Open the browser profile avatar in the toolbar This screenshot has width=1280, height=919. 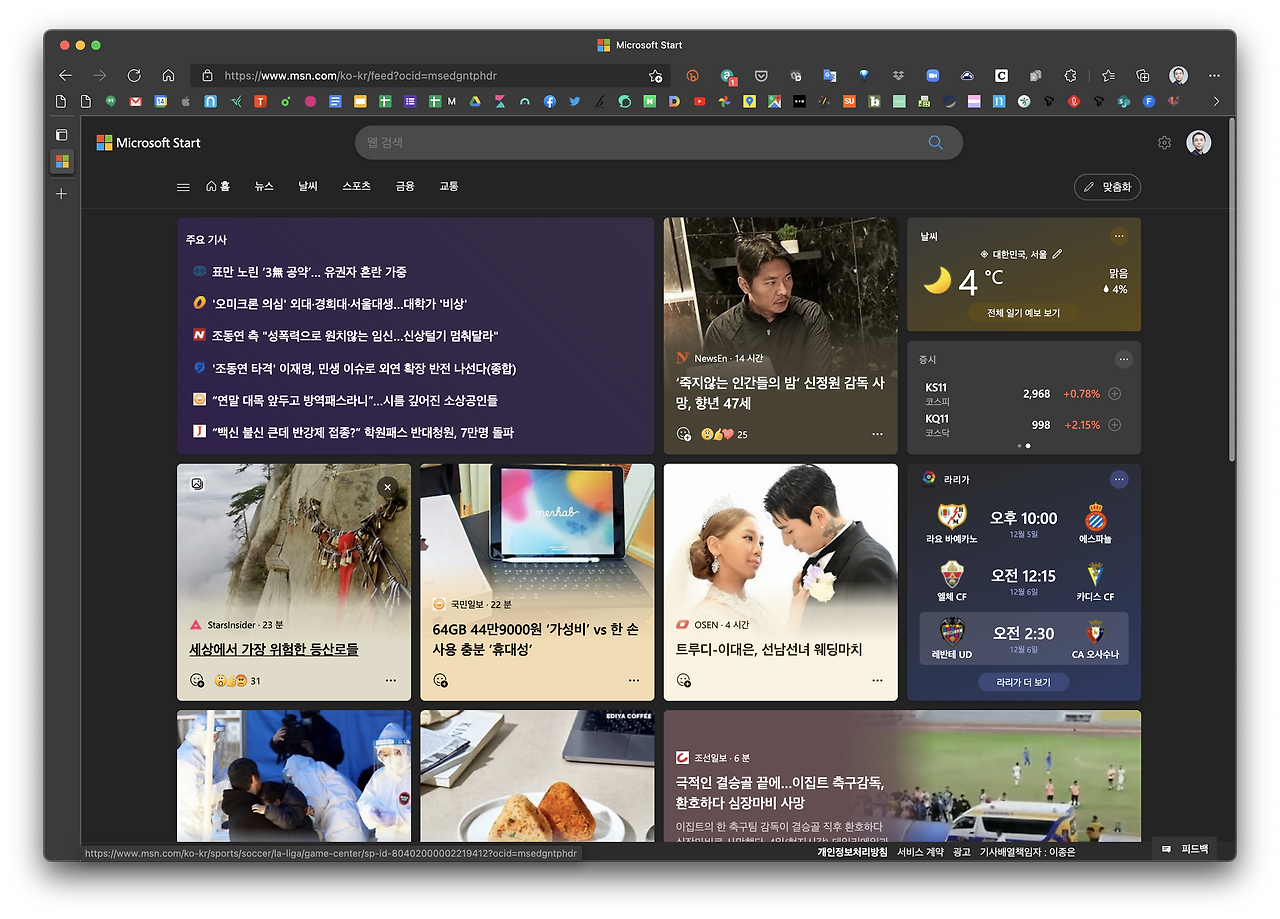click(x=1179, y=75)
